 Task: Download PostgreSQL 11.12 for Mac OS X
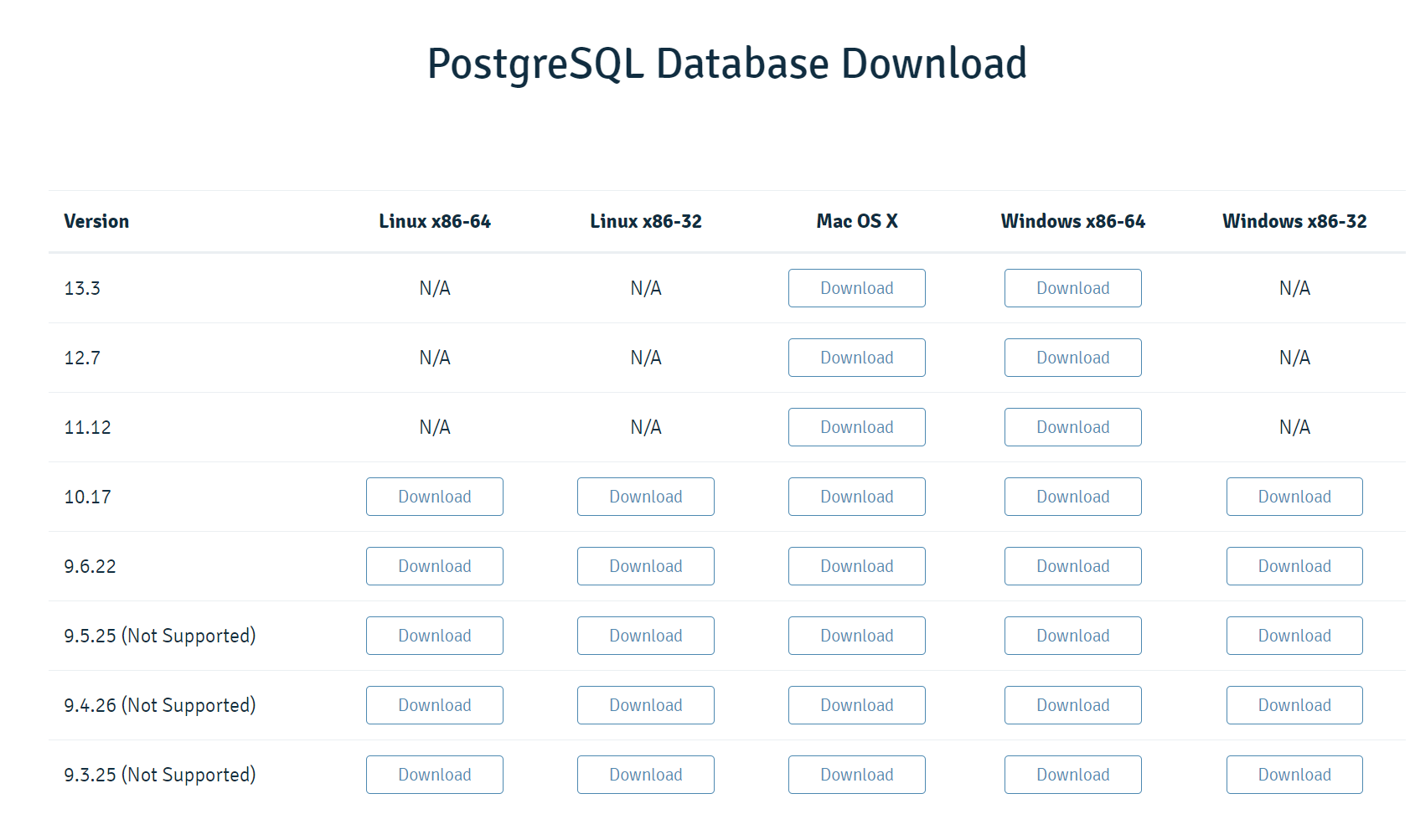[856, 427]
